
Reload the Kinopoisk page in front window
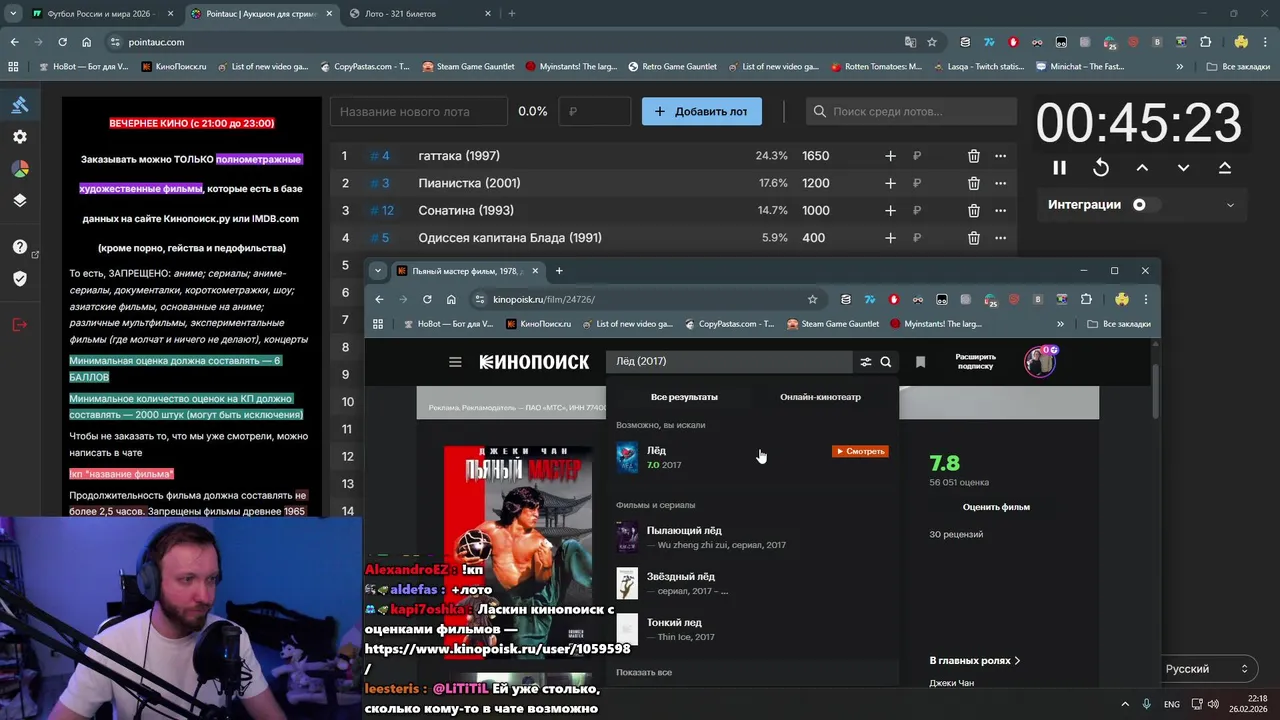[427, 299]
